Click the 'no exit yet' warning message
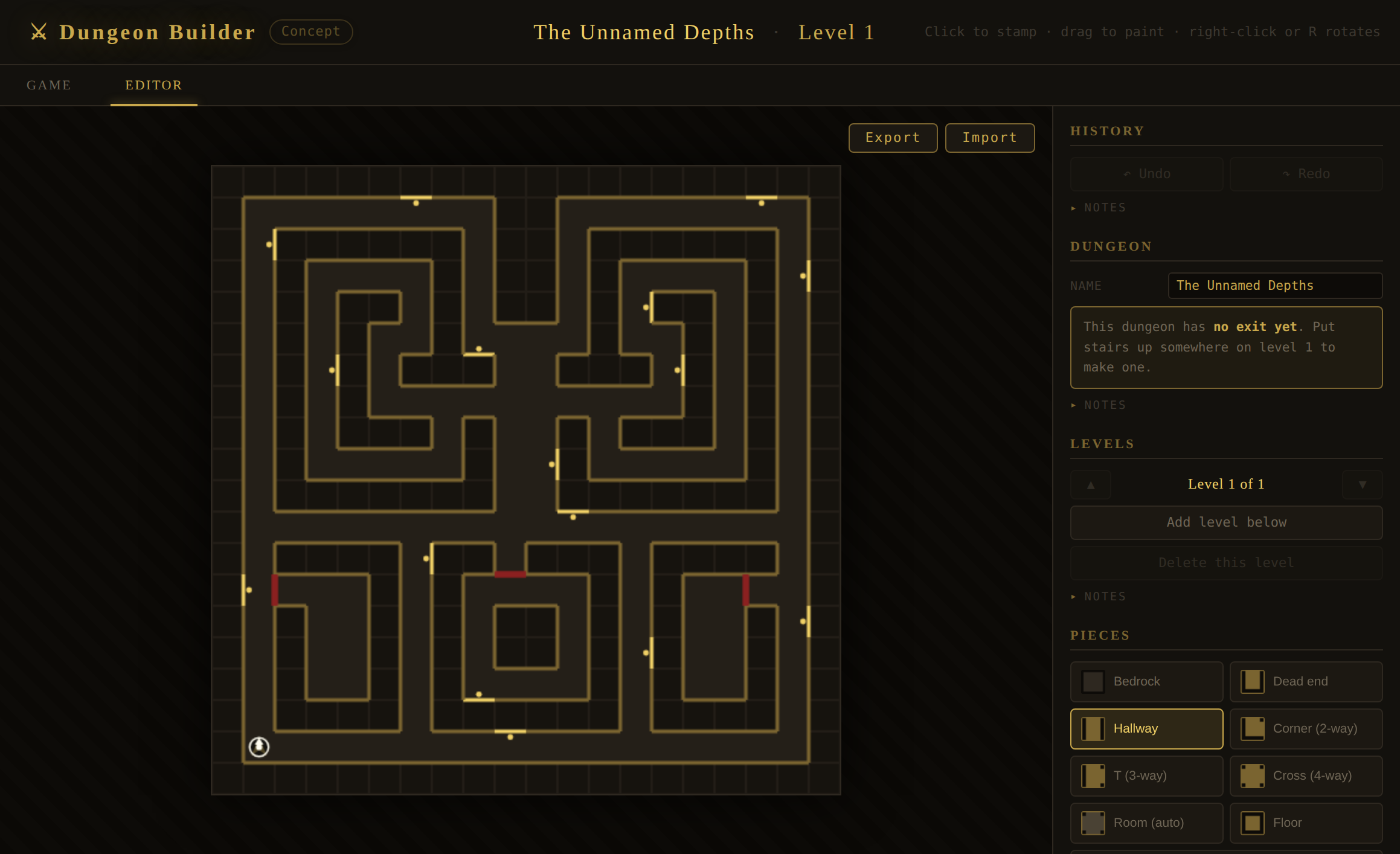 point(1226,347)
